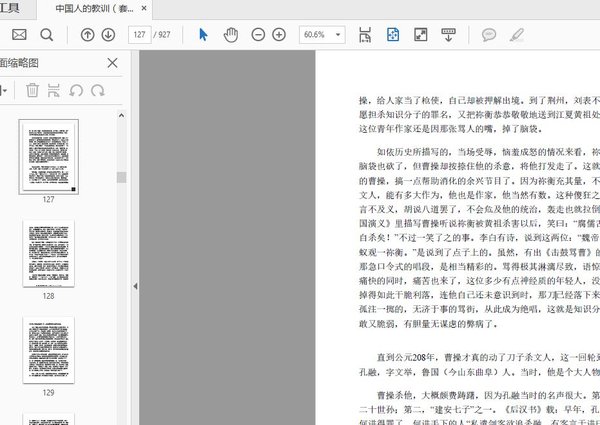Viewport: 600px width, 425px height.
Task: Activate the hand pan tool
Action: [231, 35]
